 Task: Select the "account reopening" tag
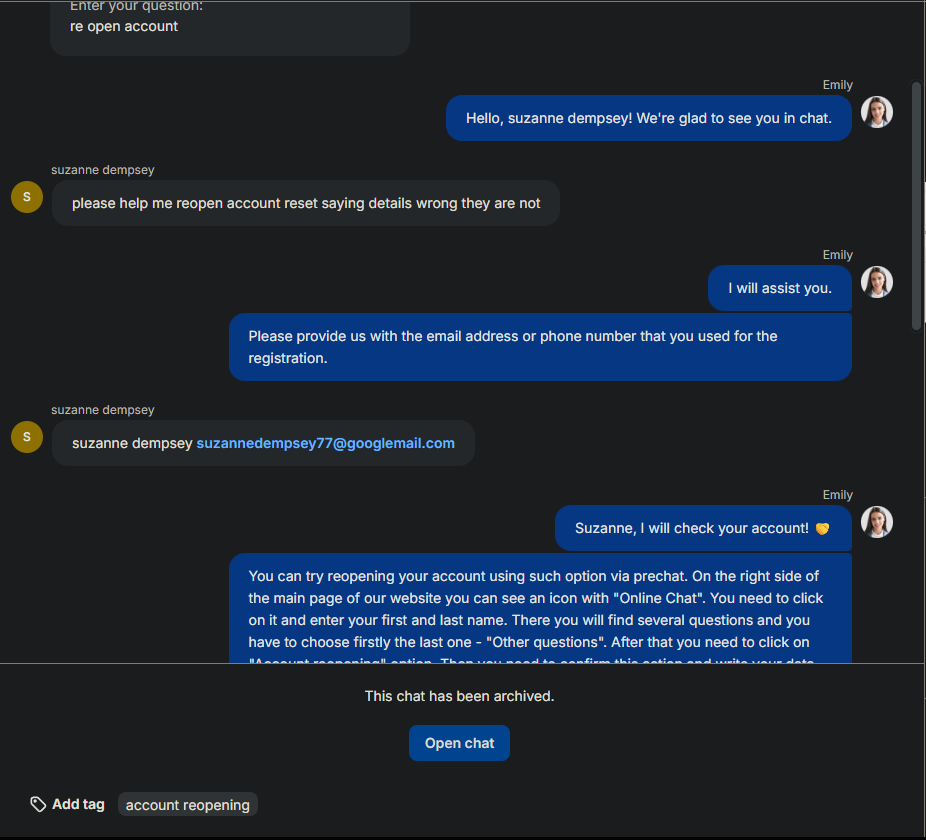pos(188,805)
